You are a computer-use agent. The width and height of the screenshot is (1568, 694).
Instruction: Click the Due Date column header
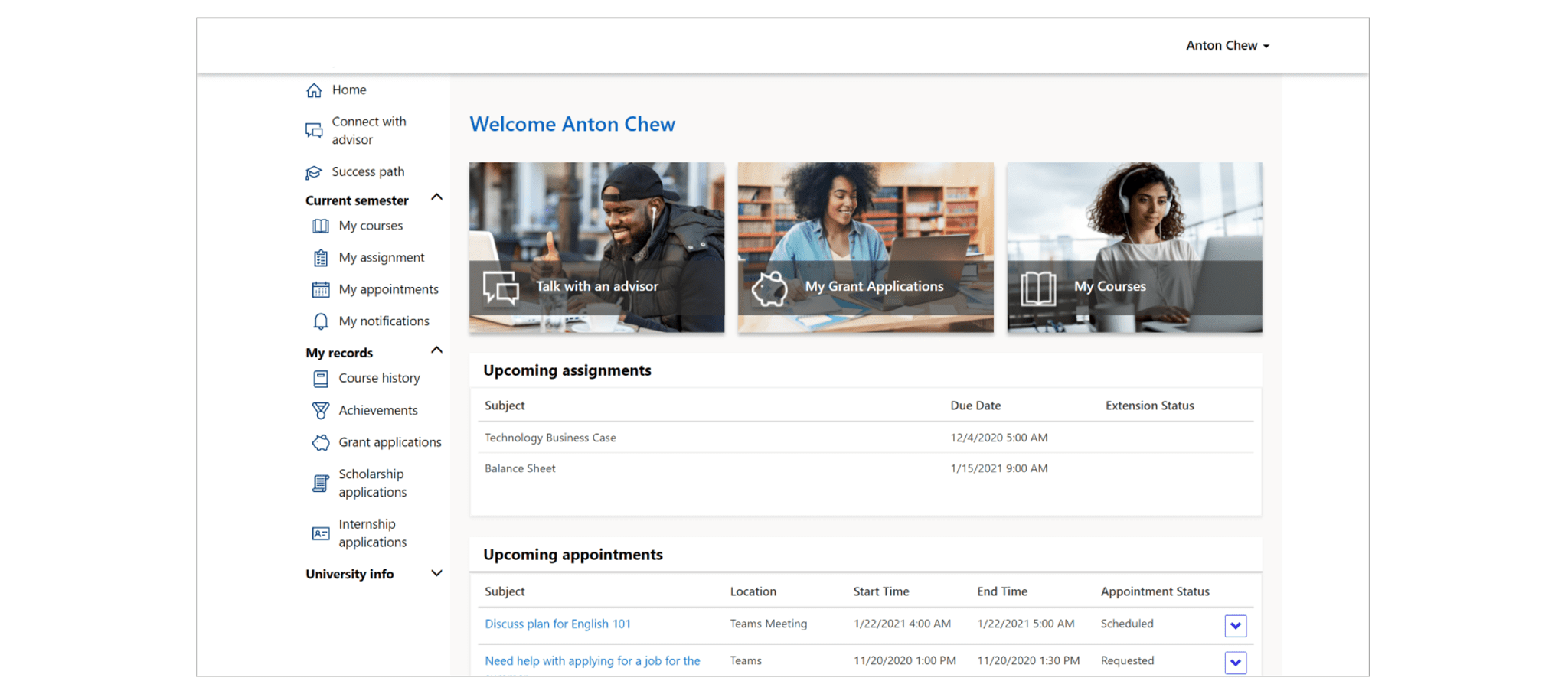coord(975,406)
